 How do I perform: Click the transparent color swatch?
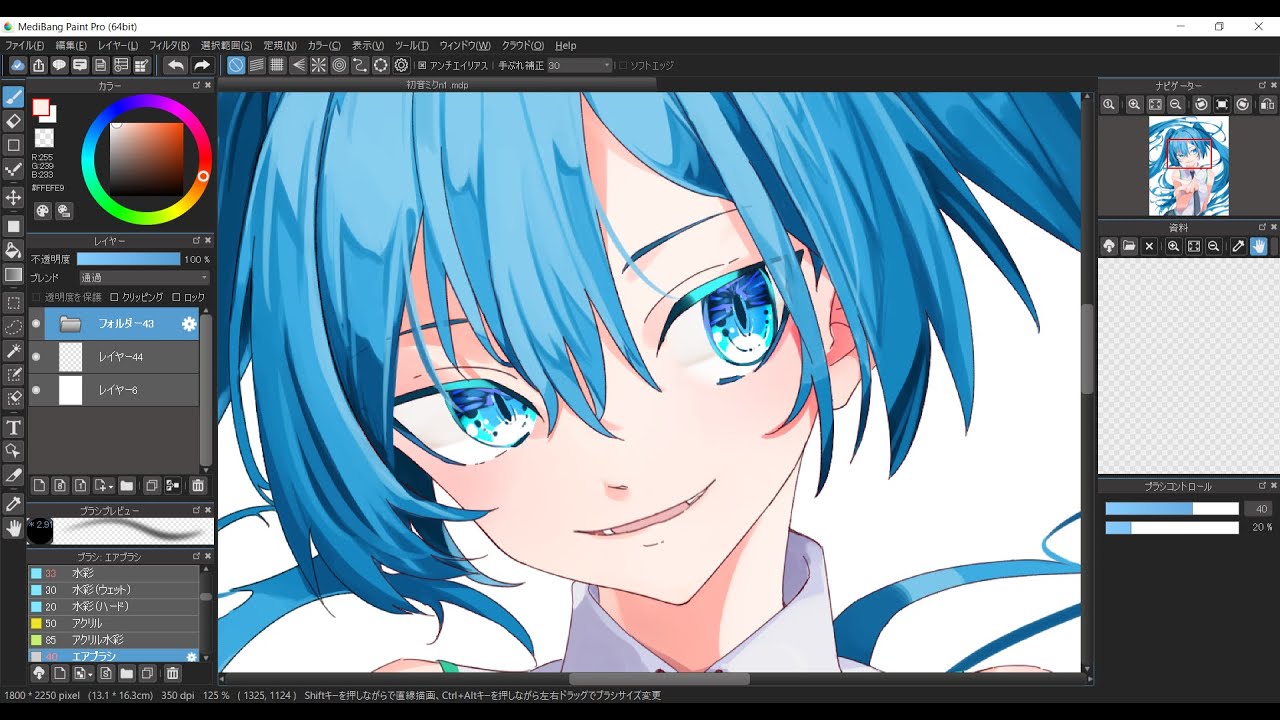tap(44, 138)
